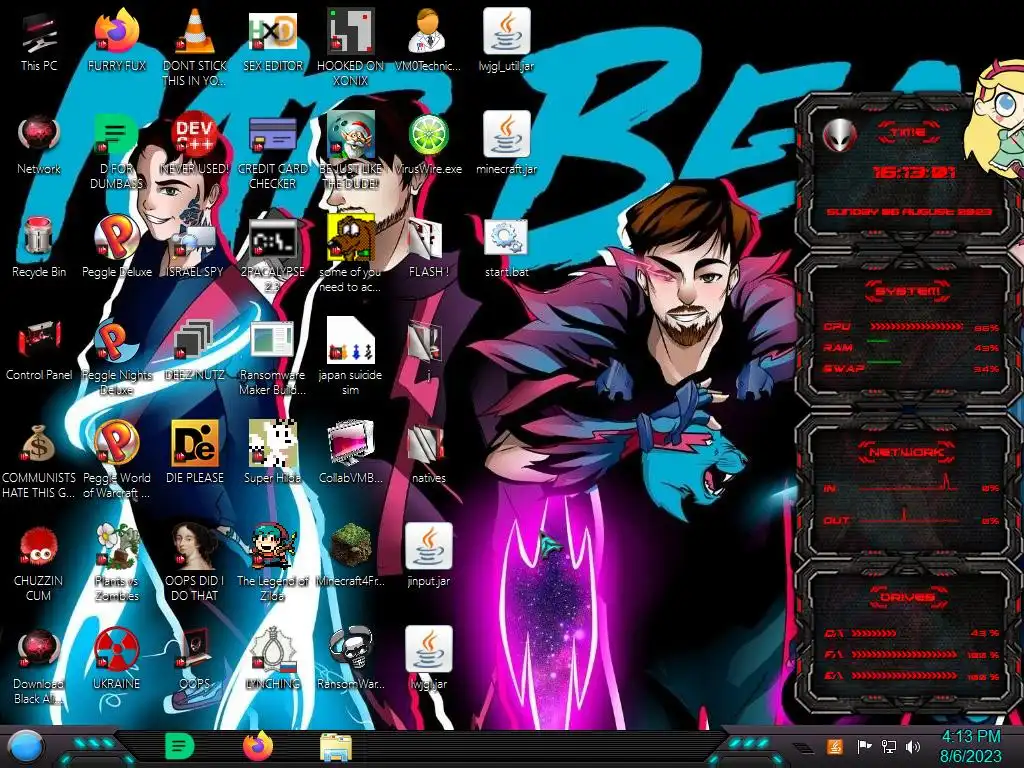Open Firefox from the taskbar
The height and width of the screenshot is (768, 1024).
click(x=258, y=746)
